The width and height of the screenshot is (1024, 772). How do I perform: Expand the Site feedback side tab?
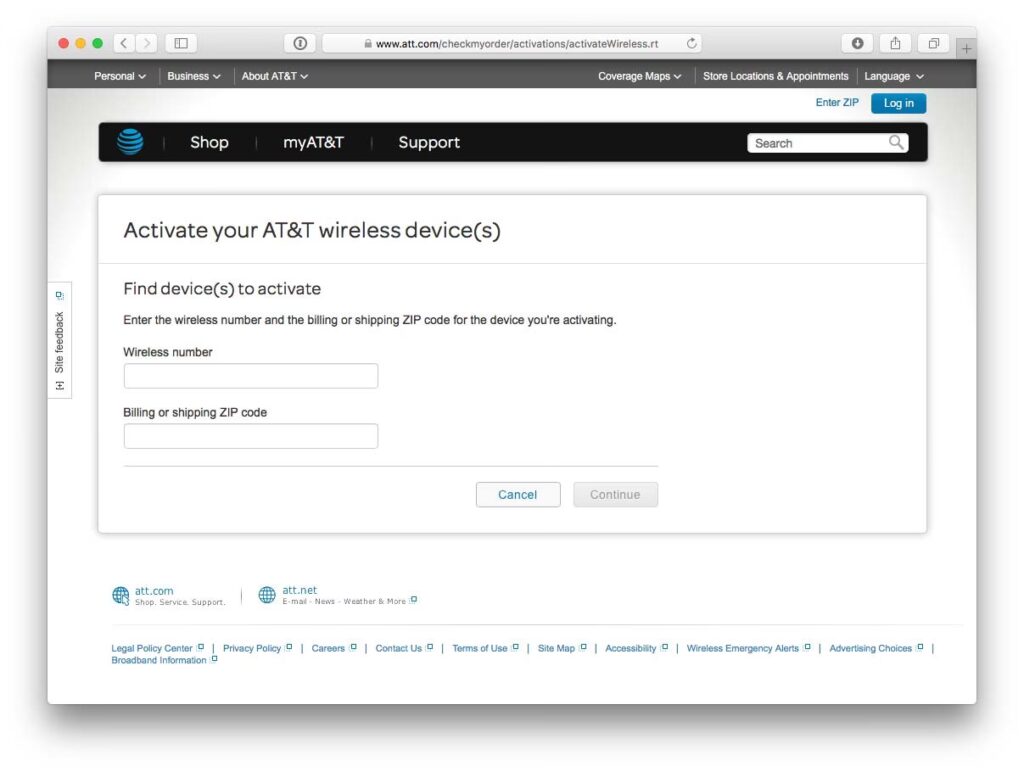[59, 340]
